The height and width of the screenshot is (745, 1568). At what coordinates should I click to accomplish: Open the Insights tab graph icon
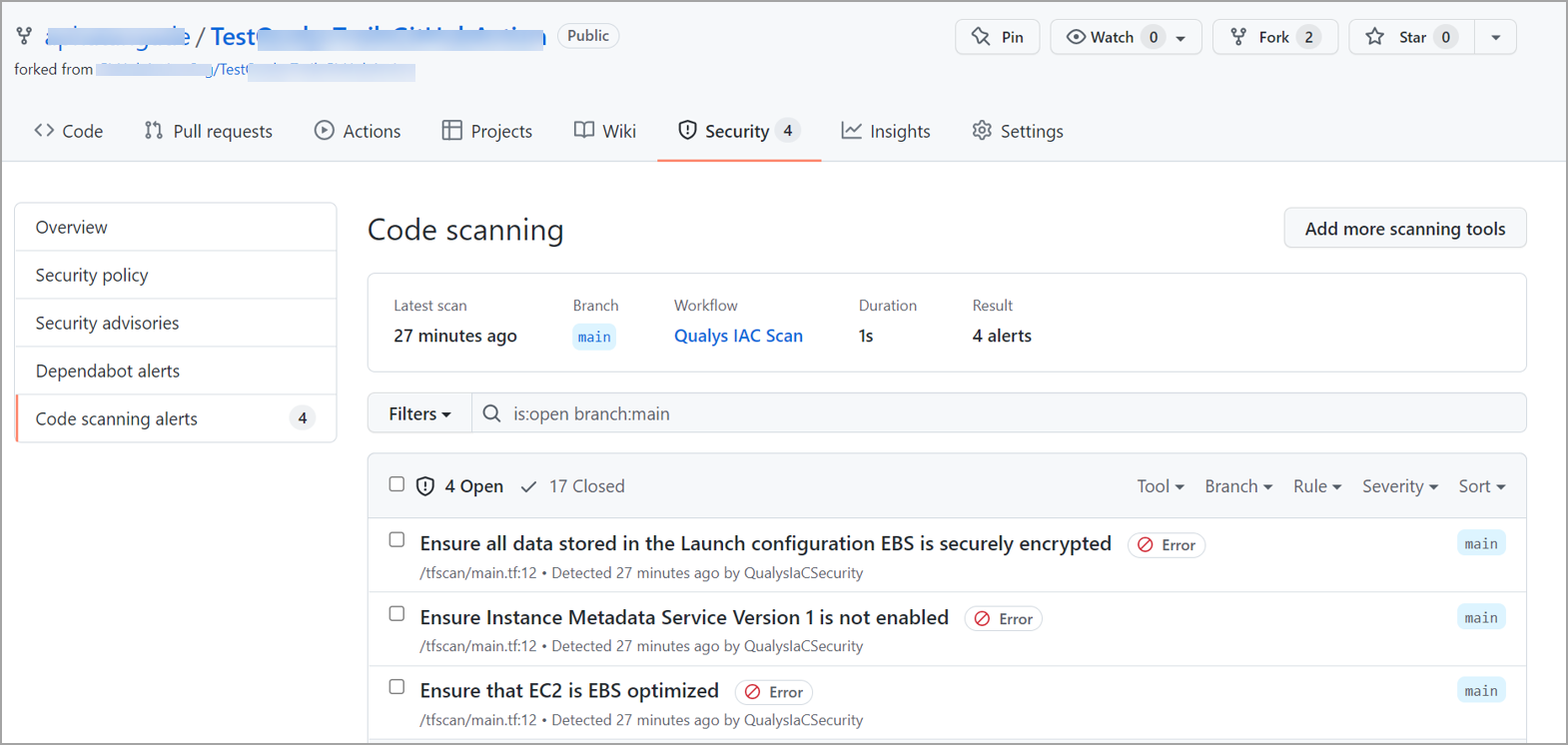tap(851, 131)
